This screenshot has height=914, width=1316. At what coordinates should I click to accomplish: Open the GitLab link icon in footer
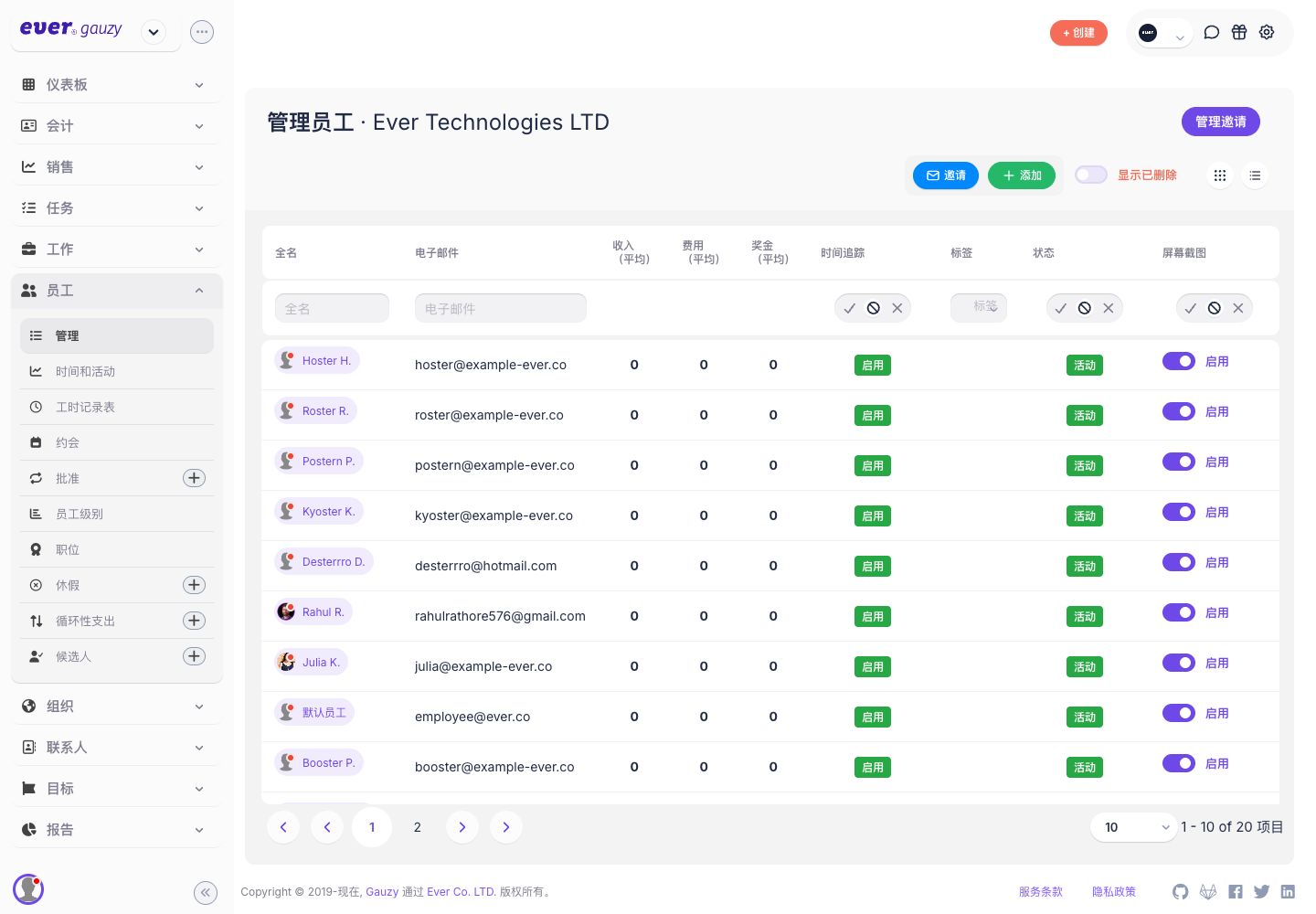click(x=1208, y=892)
